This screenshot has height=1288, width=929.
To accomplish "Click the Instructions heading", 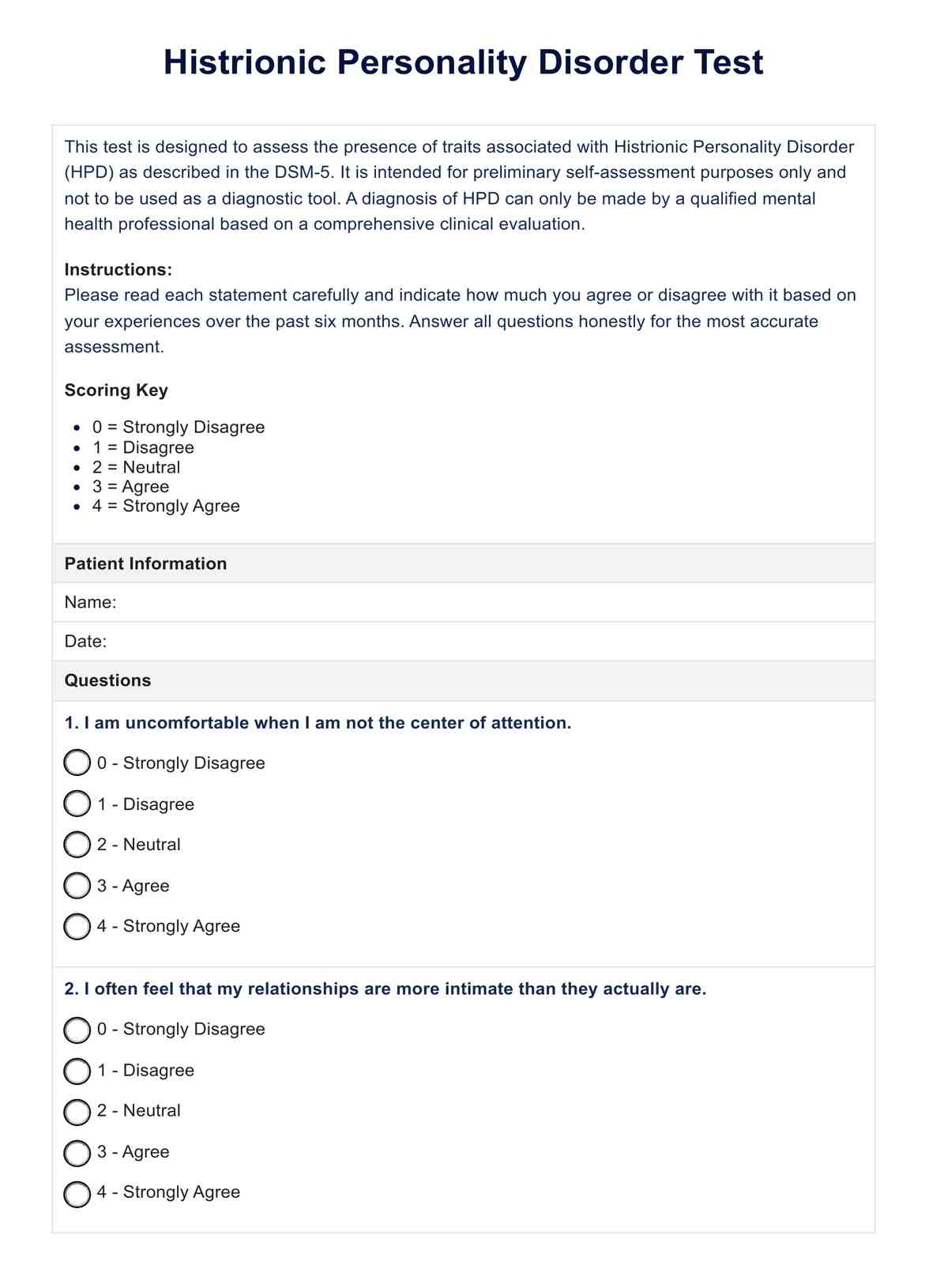I will (x=118, y=269).
